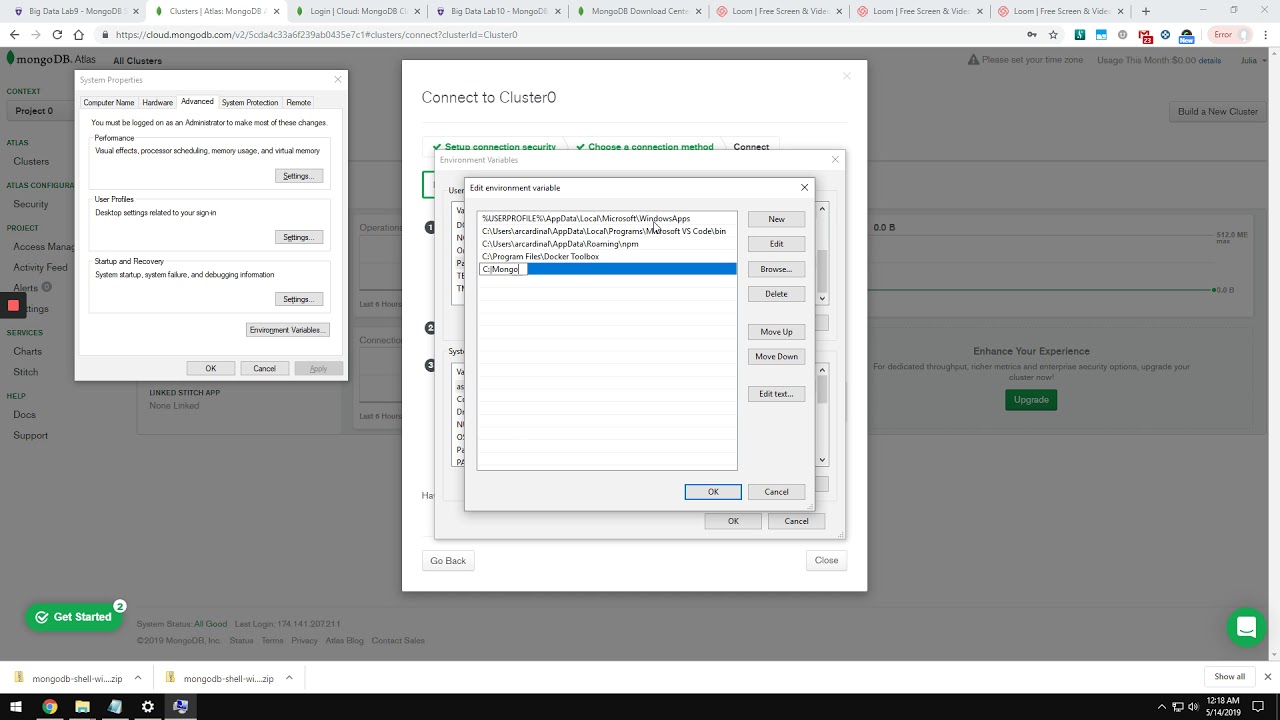Open Chrome from the taskbar
Image resolution: width=1280 pixels, height=720 pixels.
(49, 706)
